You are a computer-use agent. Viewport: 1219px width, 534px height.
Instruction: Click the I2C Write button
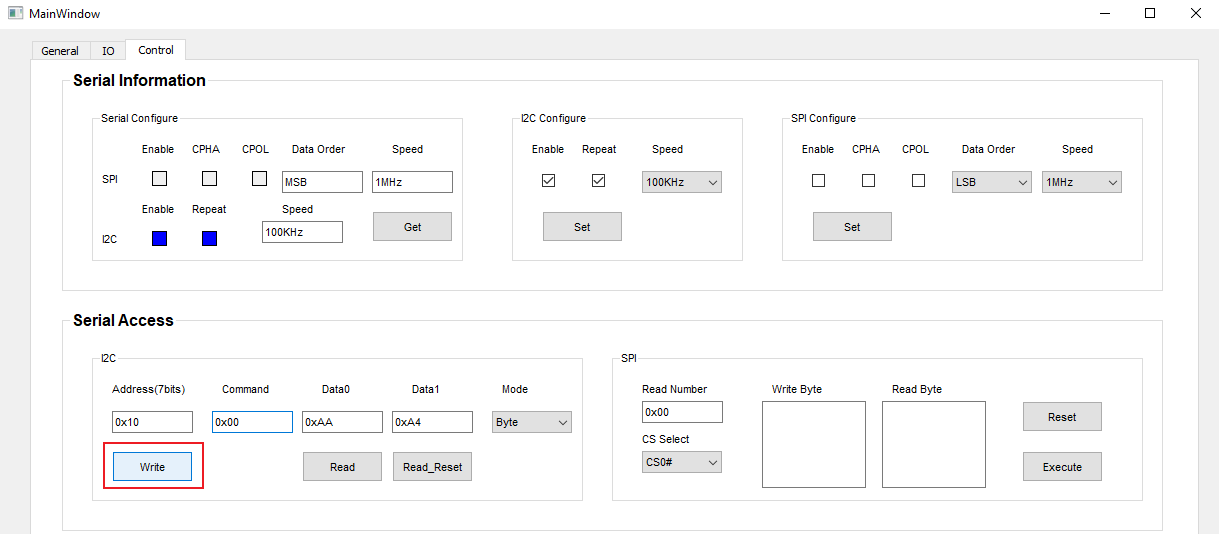pyautogui.click(x=152, y=467)
